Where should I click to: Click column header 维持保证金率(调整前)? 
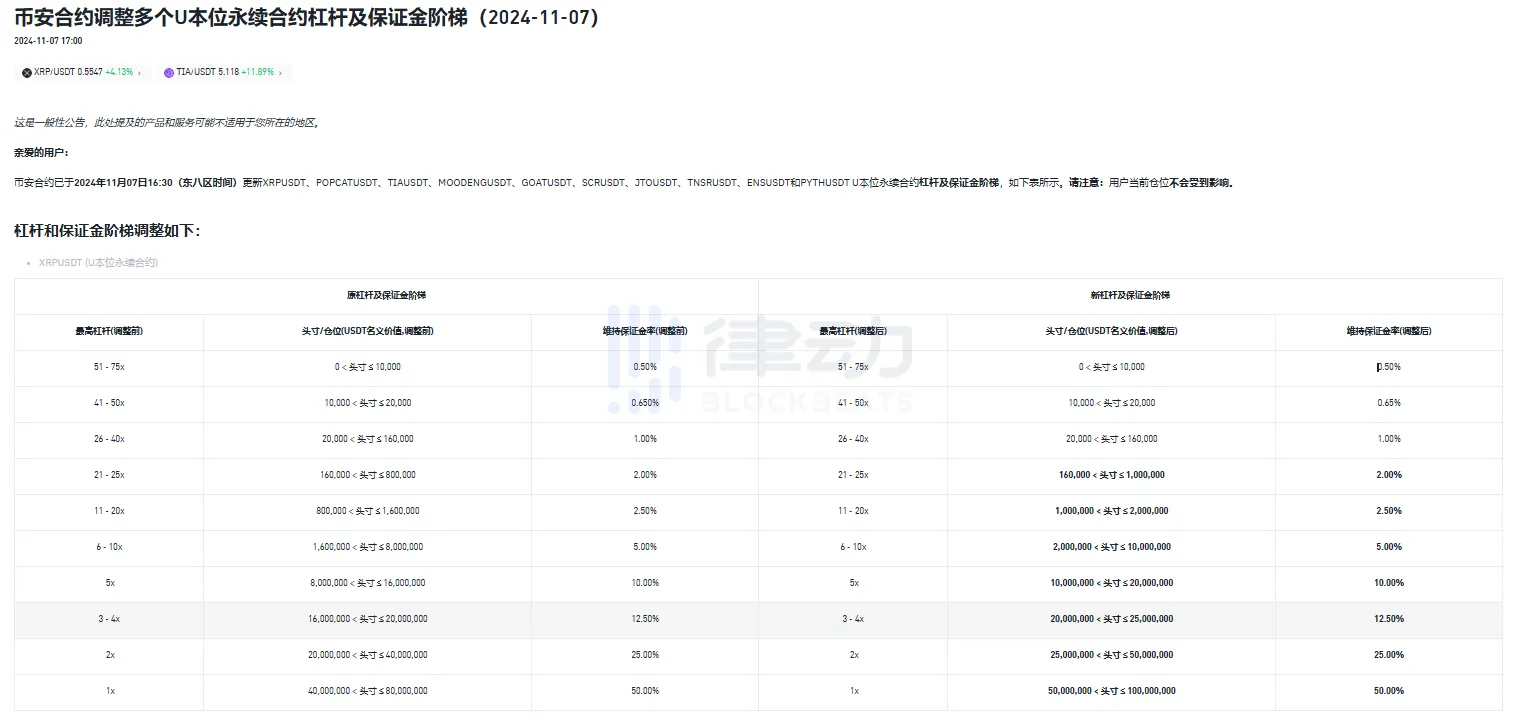(x=645, y=331)
